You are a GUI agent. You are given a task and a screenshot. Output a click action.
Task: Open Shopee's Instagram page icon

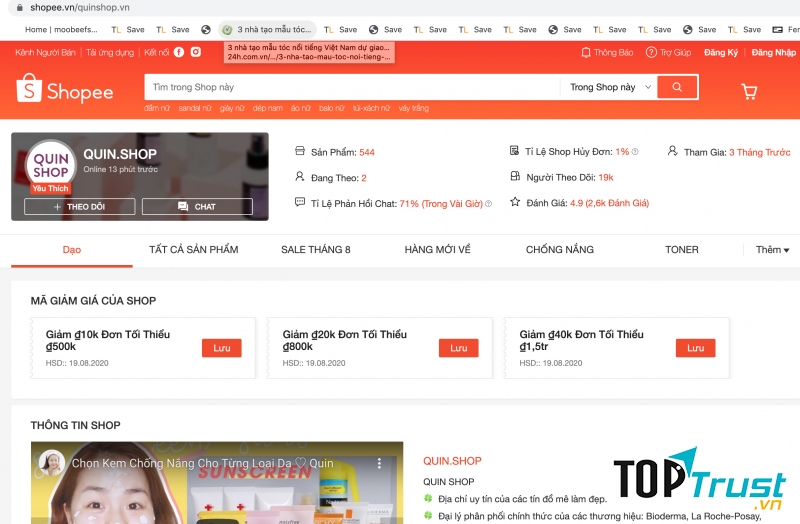pos(196,52)
